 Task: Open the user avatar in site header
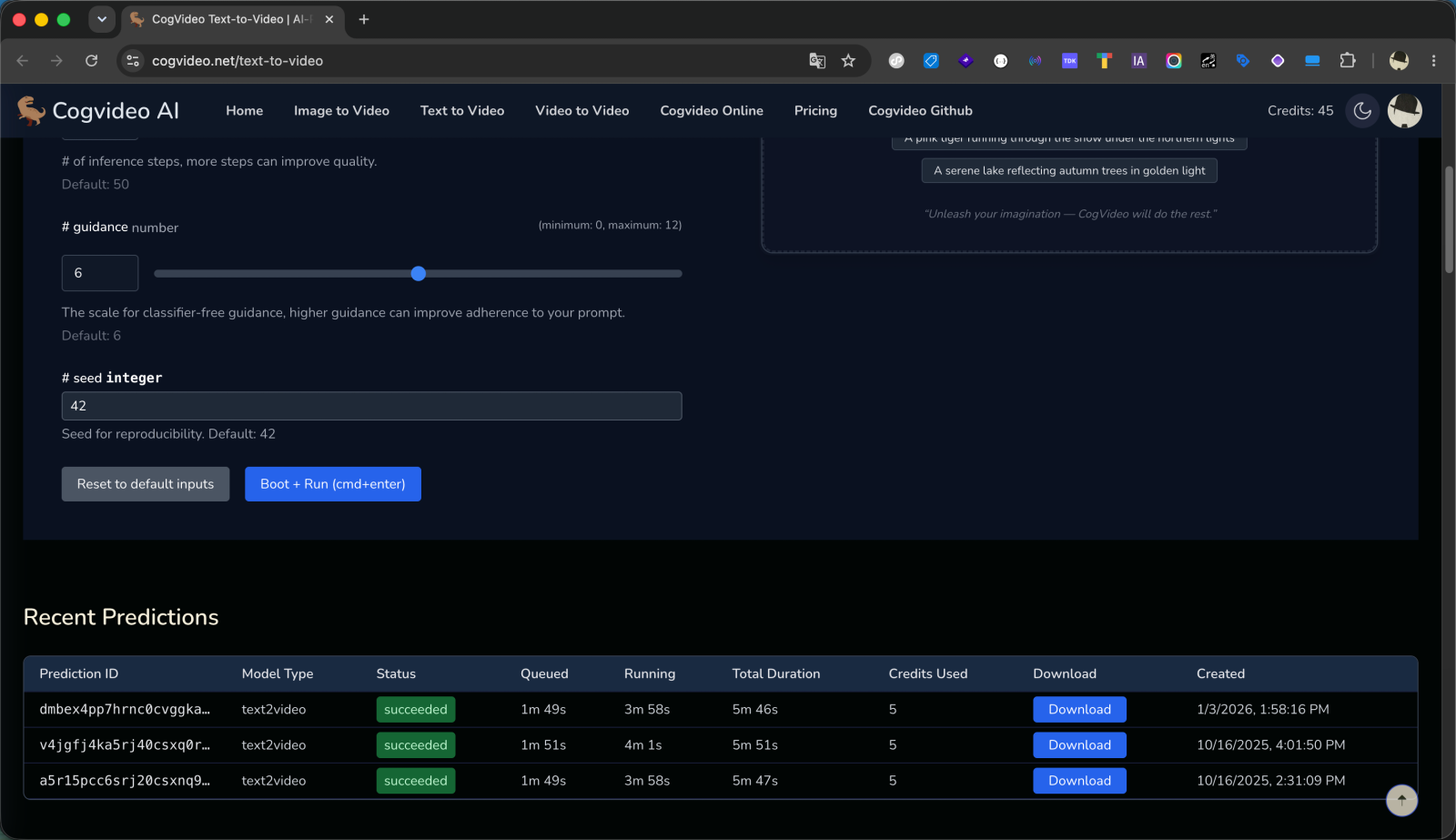[x=1405, y=111]
